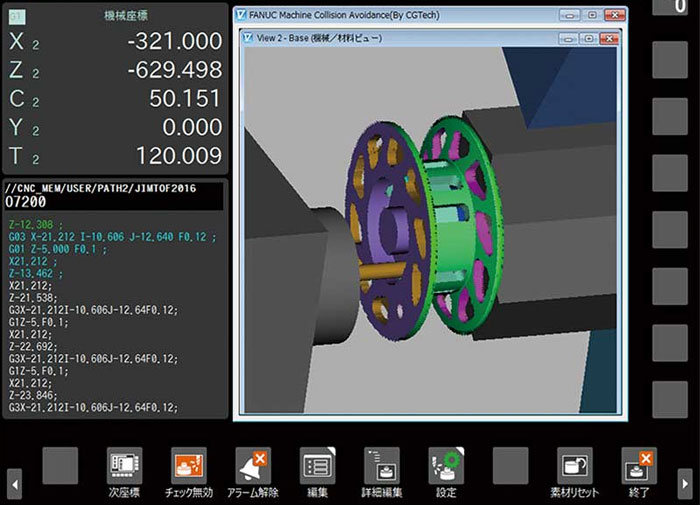Toggle the チェック無効 check-disable soft key

tap(189, 466)
